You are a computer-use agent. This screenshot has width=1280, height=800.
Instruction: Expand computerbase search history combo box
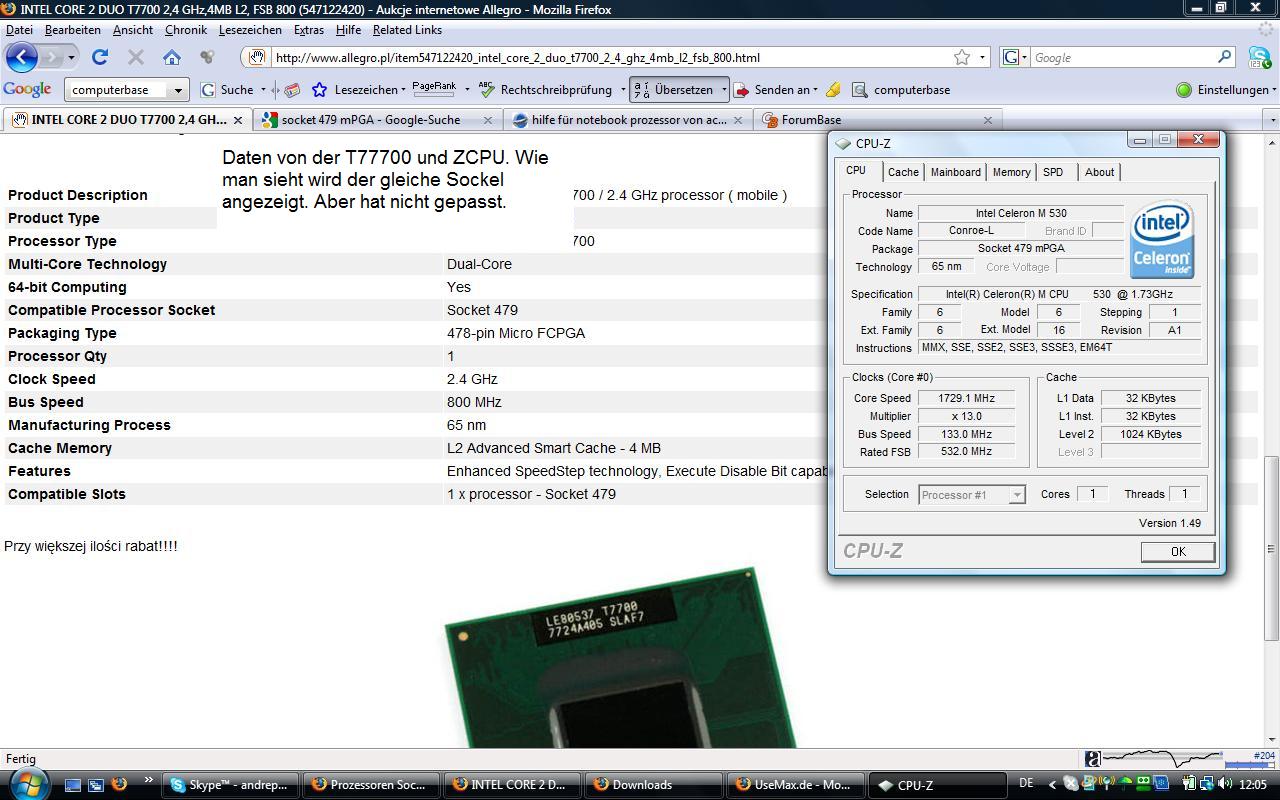coord(178,90)
